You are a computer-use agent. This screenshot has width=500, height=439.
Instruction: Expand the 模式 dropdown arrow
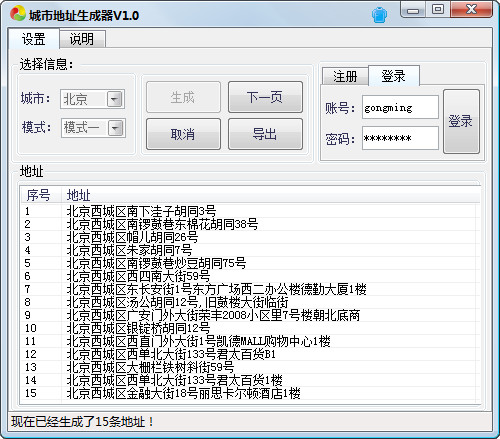click(116, 128)
